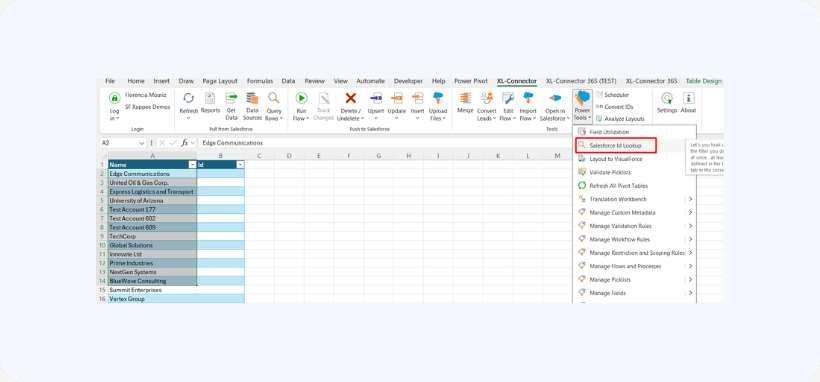Image resolution: width=820 pixels, height=382 pixels.
Task: Switch to the Power Pivot tab
Action: point(471,81)
